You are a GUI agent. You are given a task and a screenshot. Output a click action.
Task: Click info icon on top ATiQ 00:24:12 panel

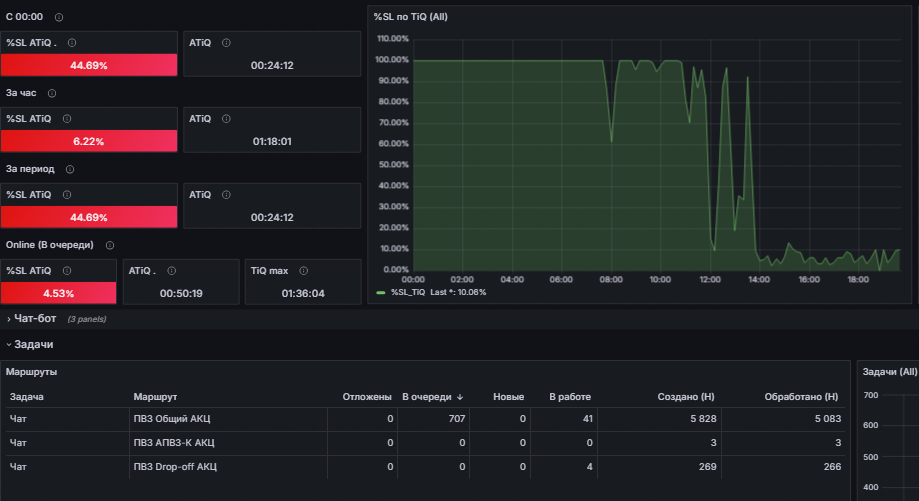pyautogui.click(x=226, y=43)
